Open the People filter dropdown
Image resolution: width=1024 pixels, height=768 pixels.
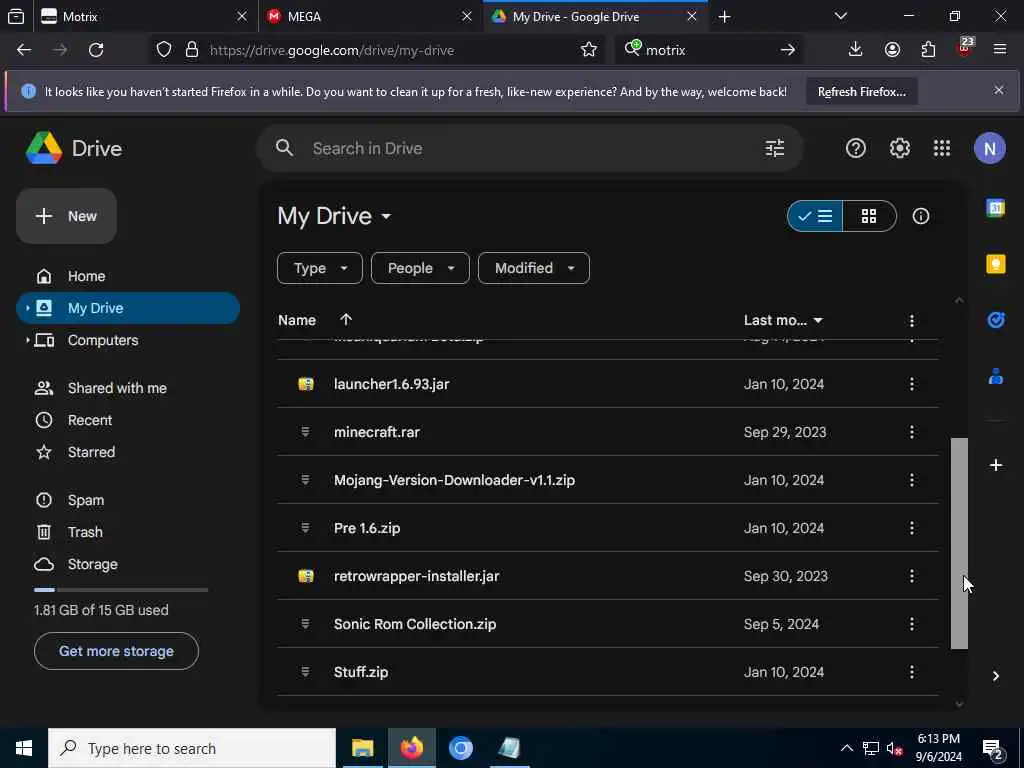coord(420,268)
